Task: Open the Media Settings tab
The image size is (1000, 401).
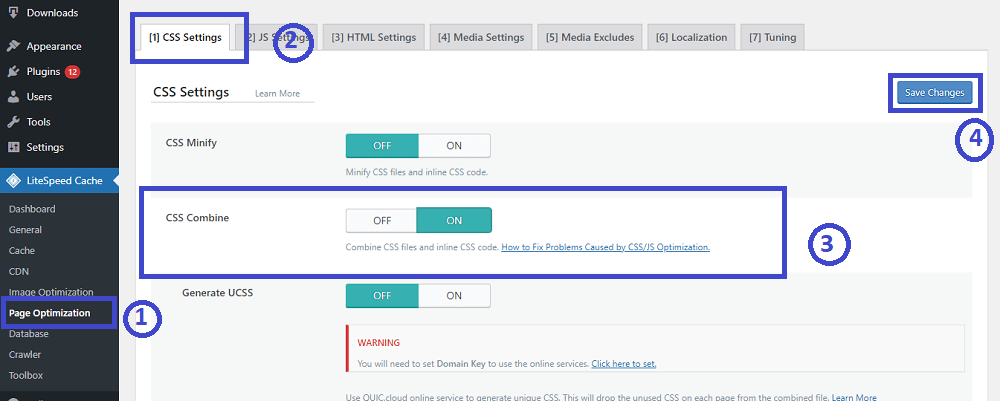Action: point(480,37)
